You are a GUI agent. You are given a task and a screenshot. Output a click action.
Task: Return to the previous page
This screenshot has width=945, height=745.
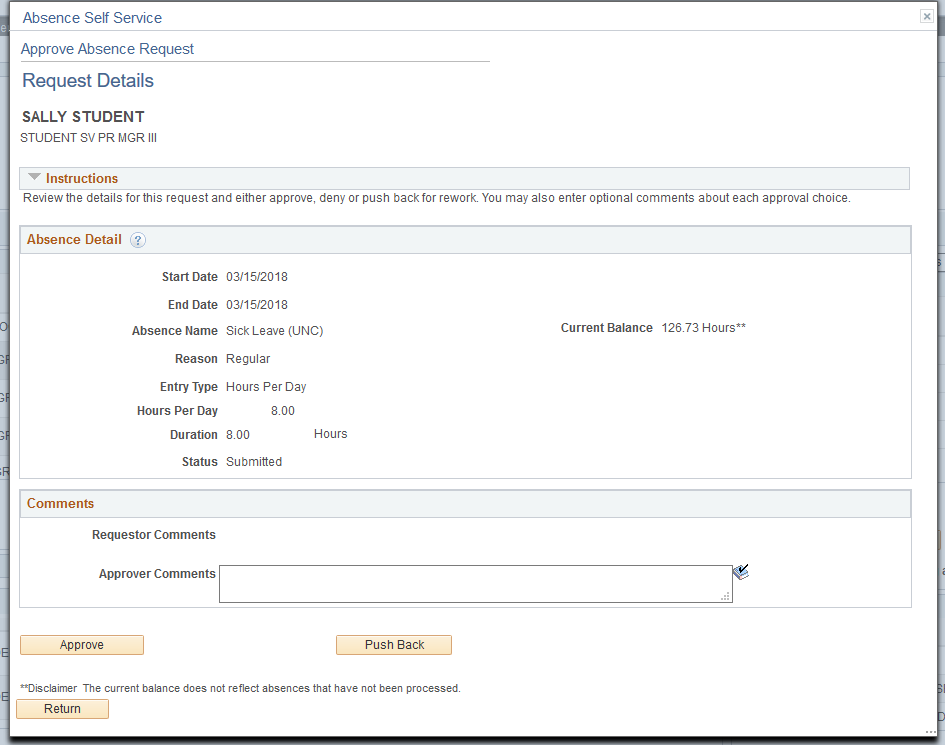pyautogui.click(x=62, y=709)
